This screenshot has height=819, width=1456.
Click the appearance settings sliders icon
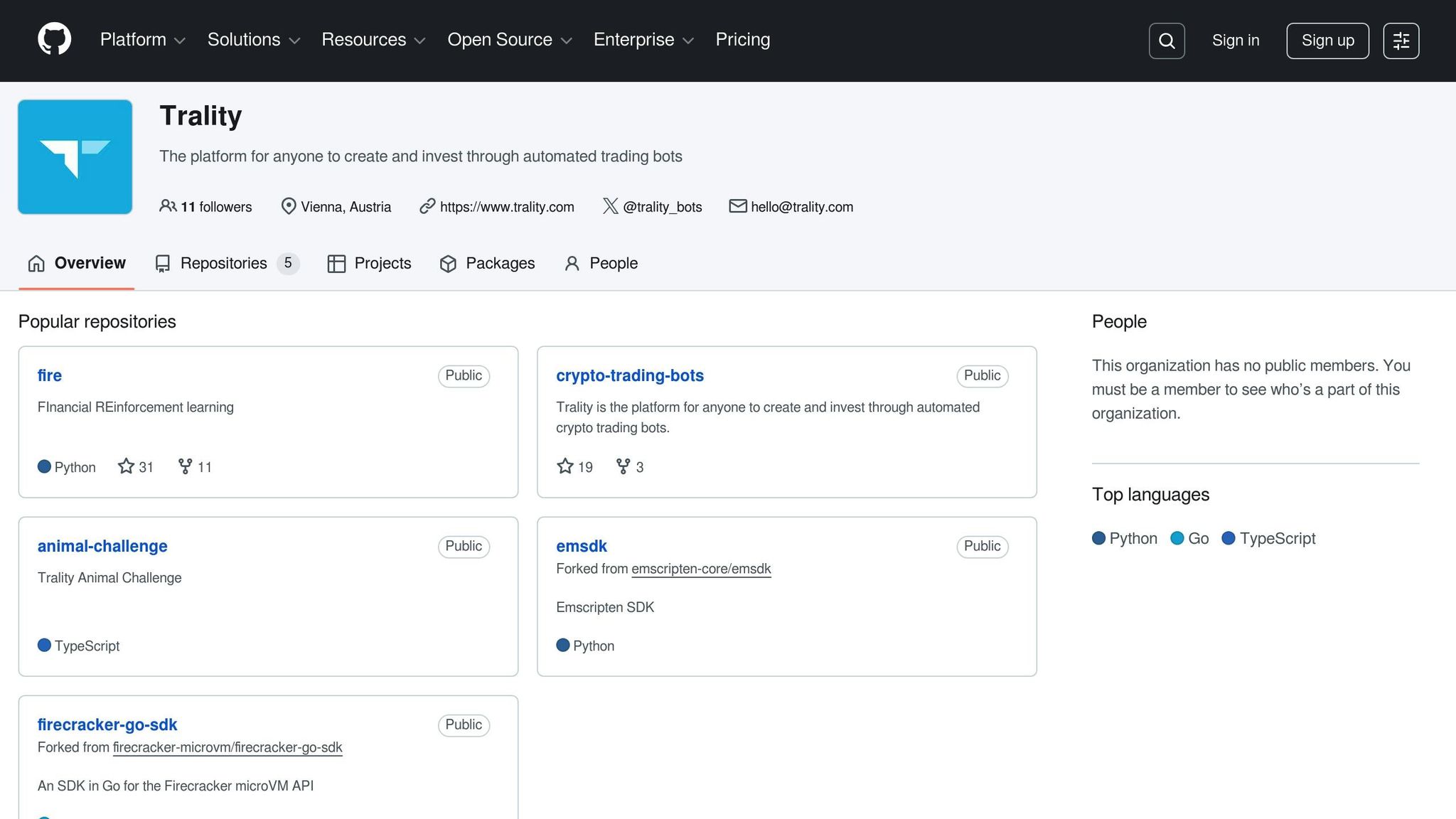[x=1401, y=41]
